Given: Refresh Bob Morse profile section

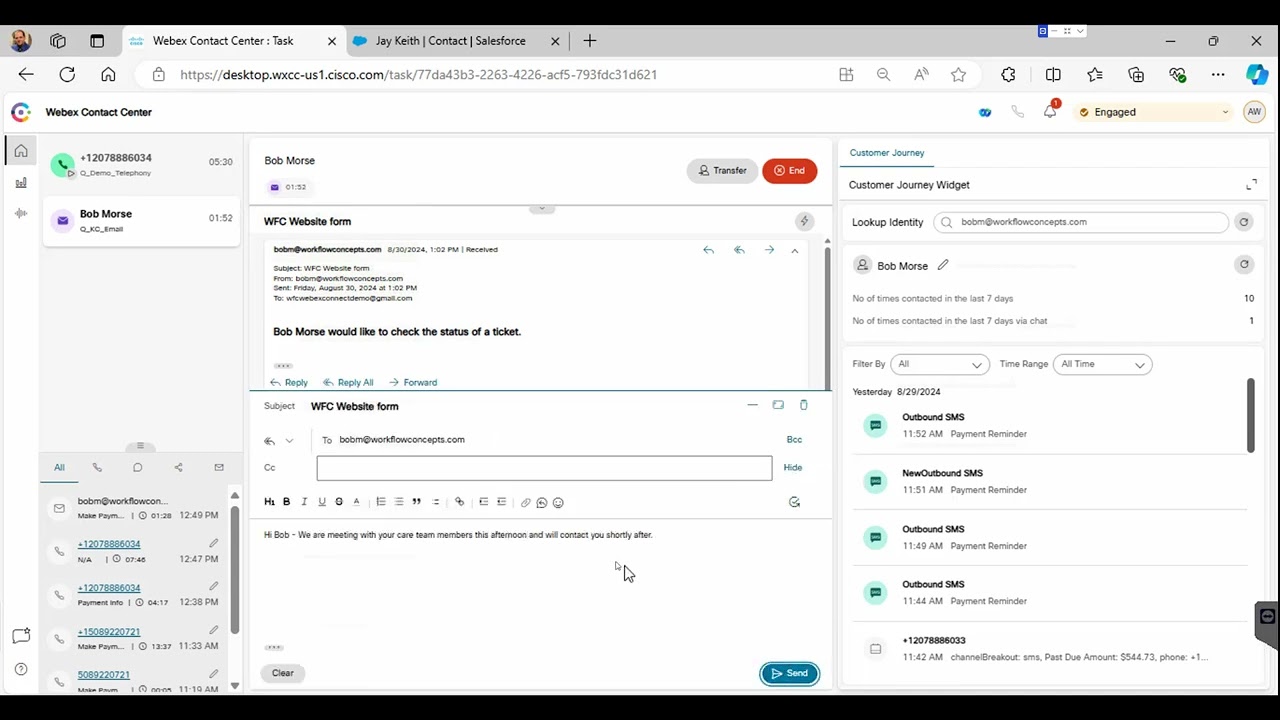Looking at the screenshot, I should (x=1244, y=265).
